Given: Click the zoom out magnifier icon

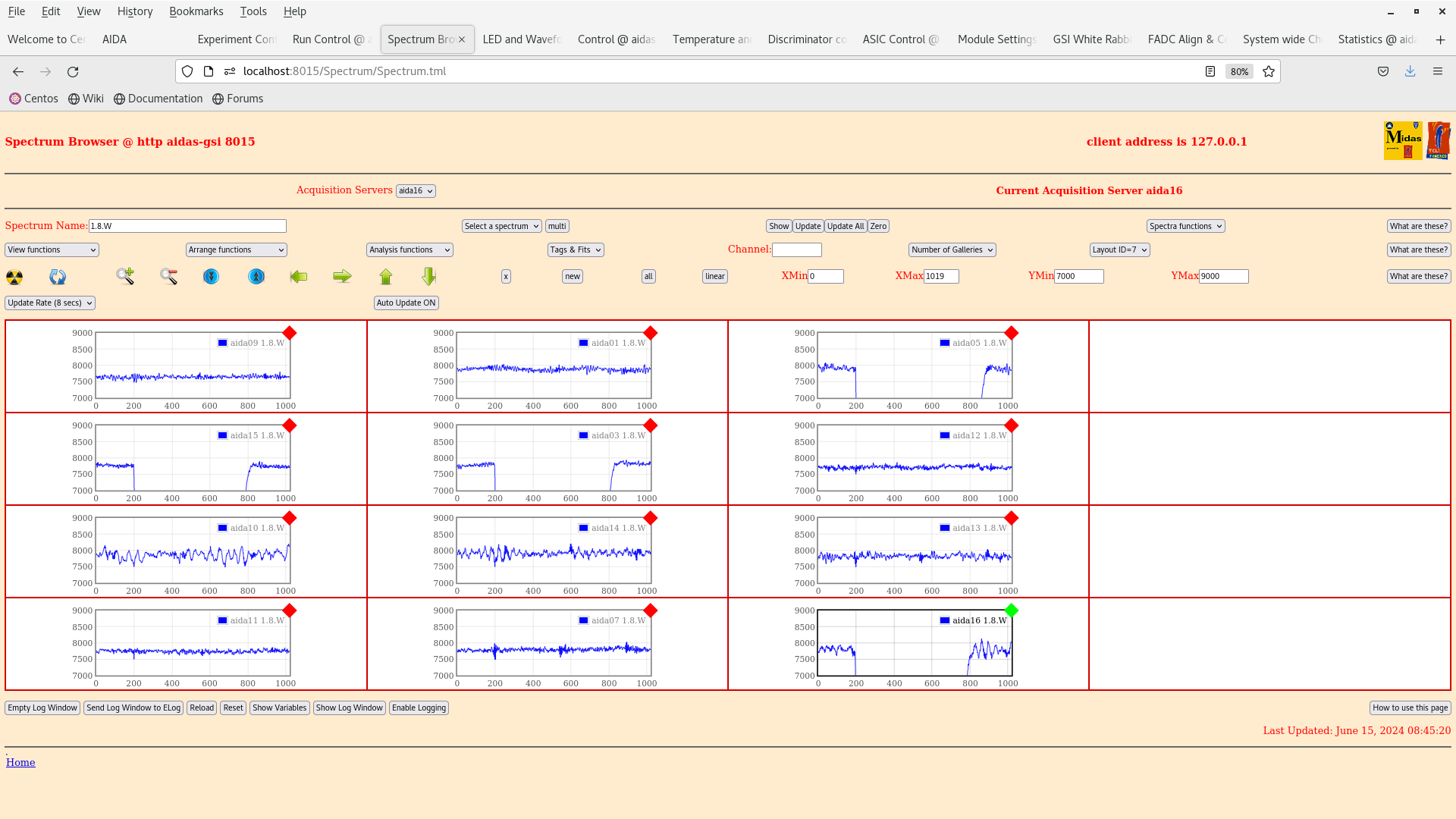Looking at the screenshot, I should (168, 277).
